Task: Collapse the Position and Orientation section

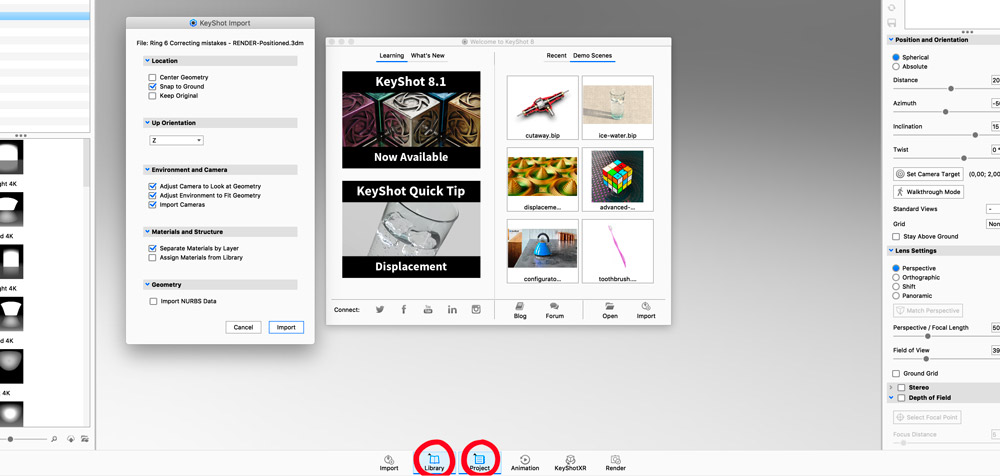Action: (x=891, y=40)
